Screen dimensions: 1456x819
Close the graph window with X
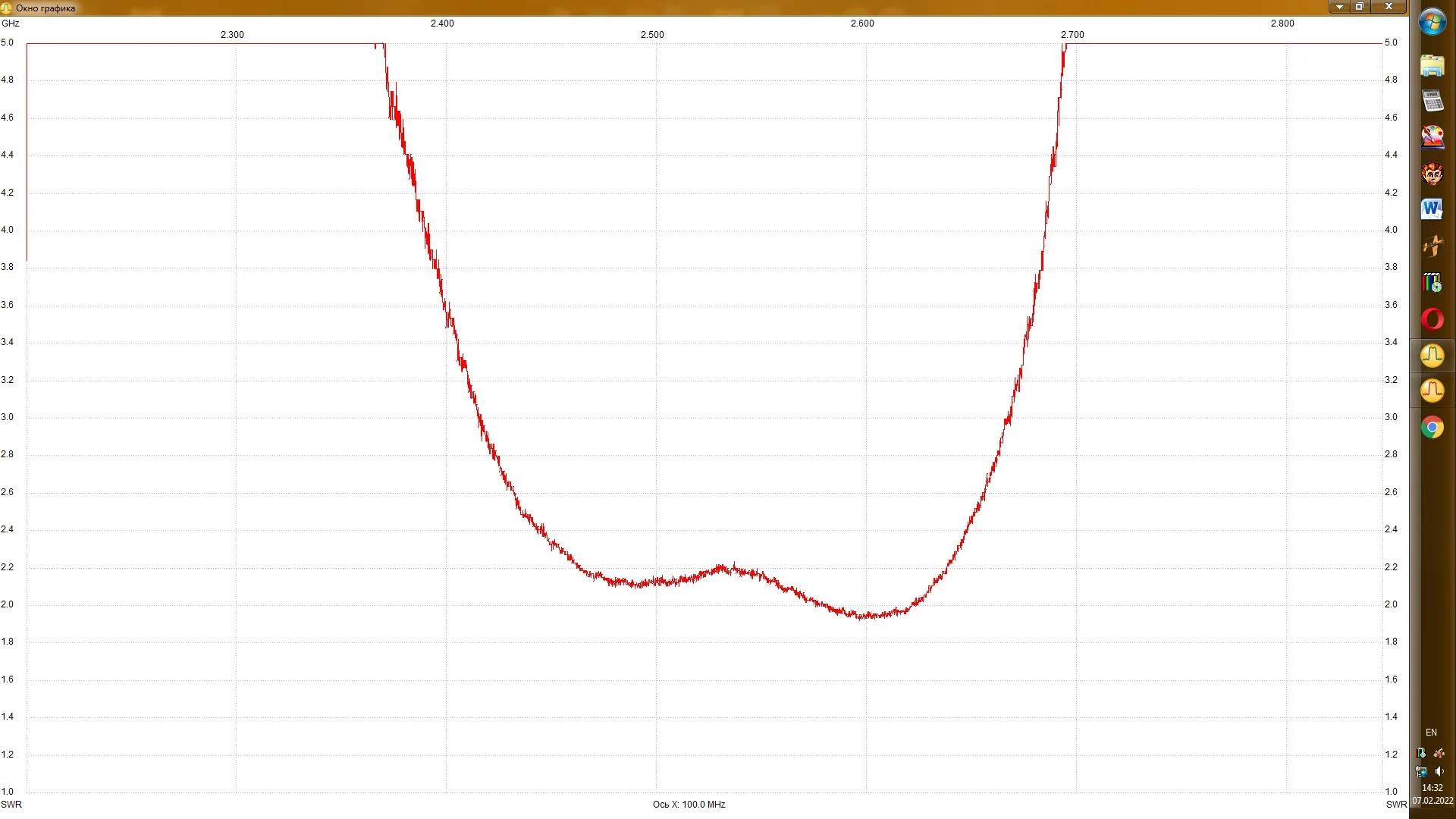tap(1389, 7)
